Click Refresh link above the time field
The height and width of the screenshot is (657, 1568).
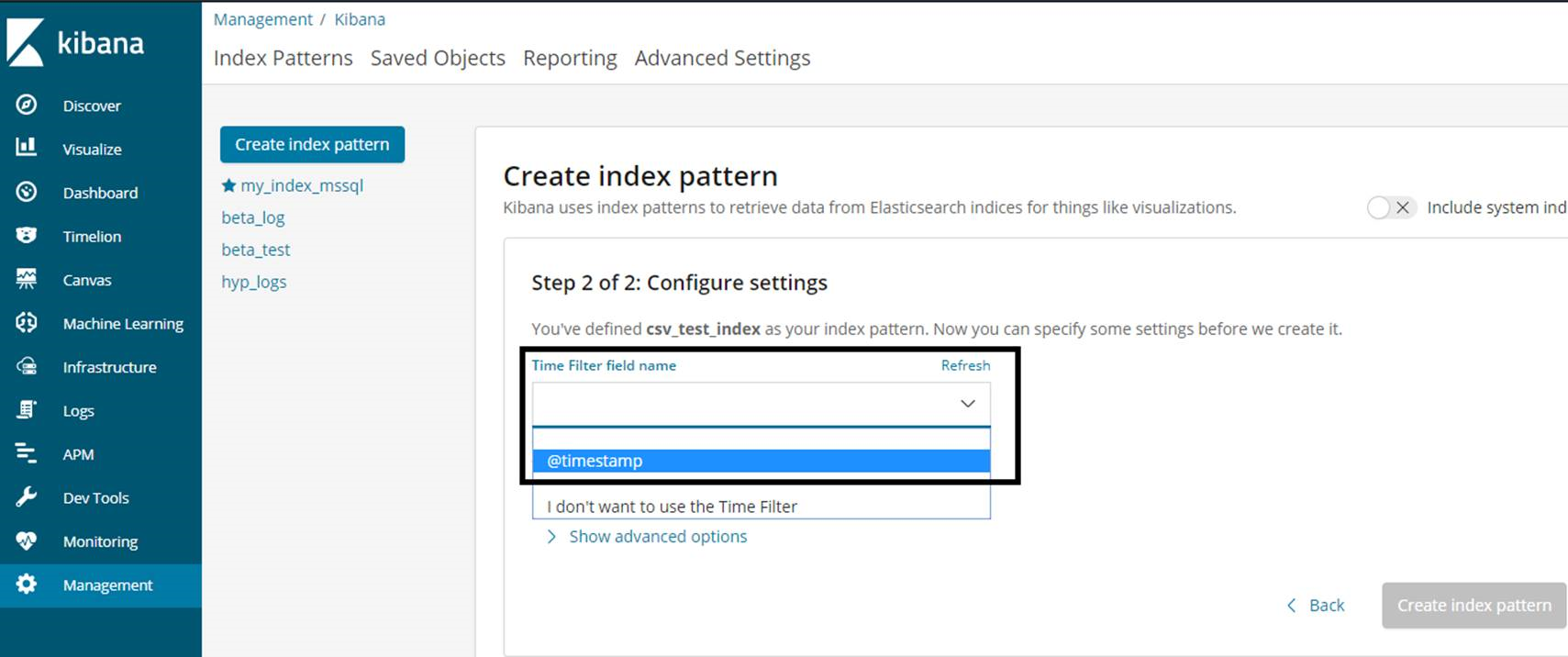965,365
